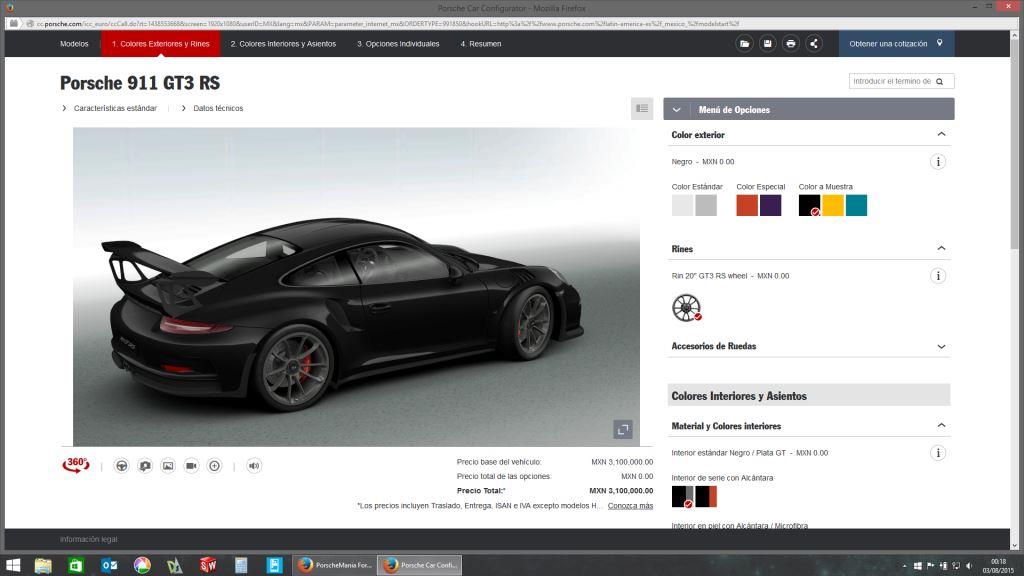Collapse the Menú de Opciones panel
Image resolution: width=1024 pixels, height=576 pixels.
[677, 110]
